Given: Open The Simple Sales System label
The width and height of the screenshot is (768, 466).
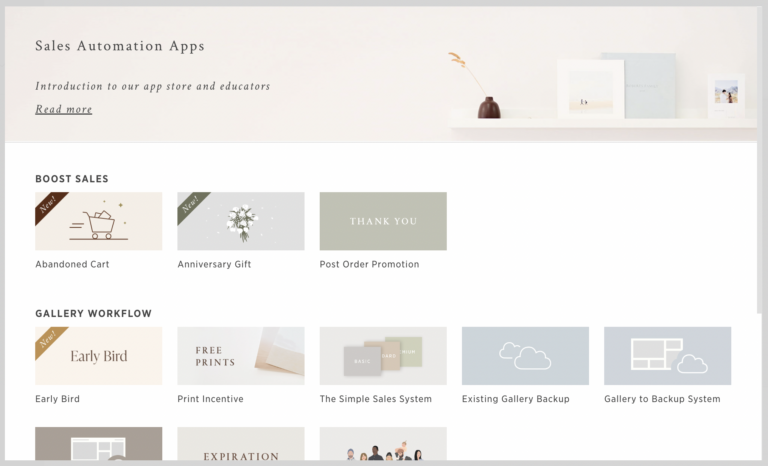Looking at the screenshot, I should point(375,399).
